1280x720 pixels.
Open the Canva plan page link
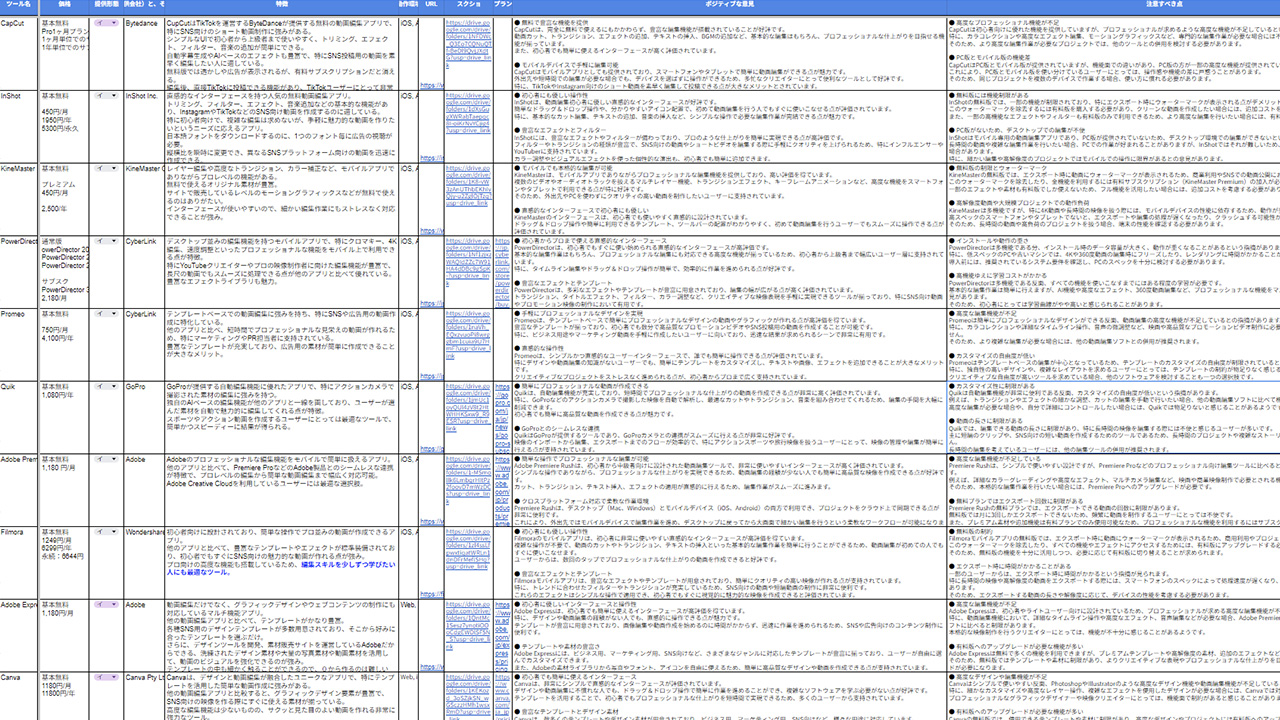[502, 696]
